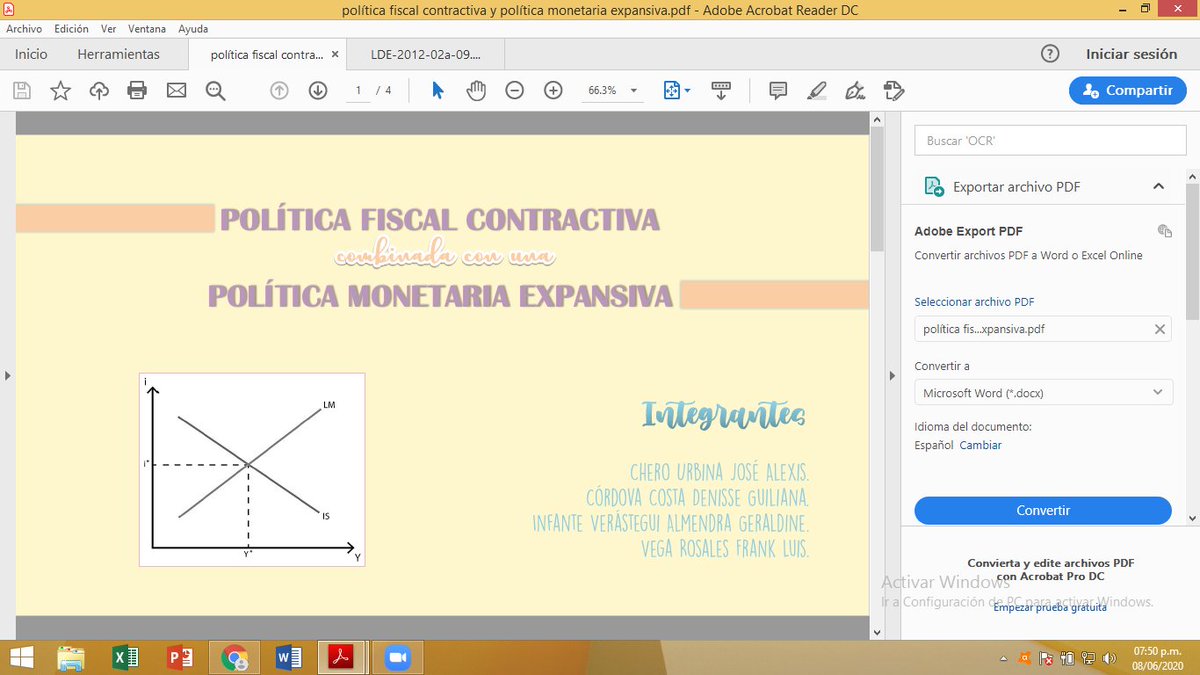
Task: Send file by email envelope icon
Action: click(177, 90)
